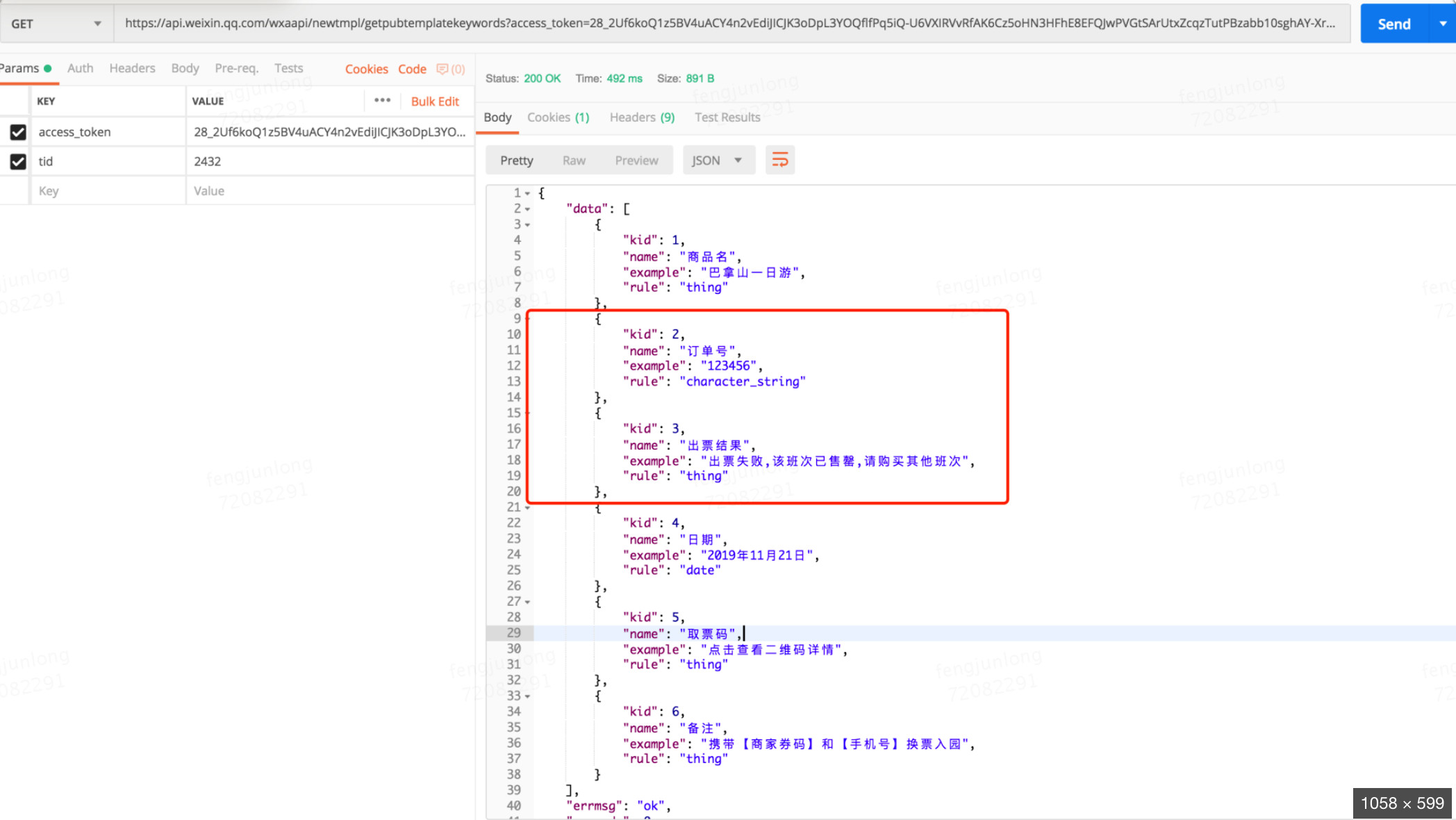The image size is (1456, 820).
Task: Switch to the Headers request tab
Action: click(x=132, y=68)
